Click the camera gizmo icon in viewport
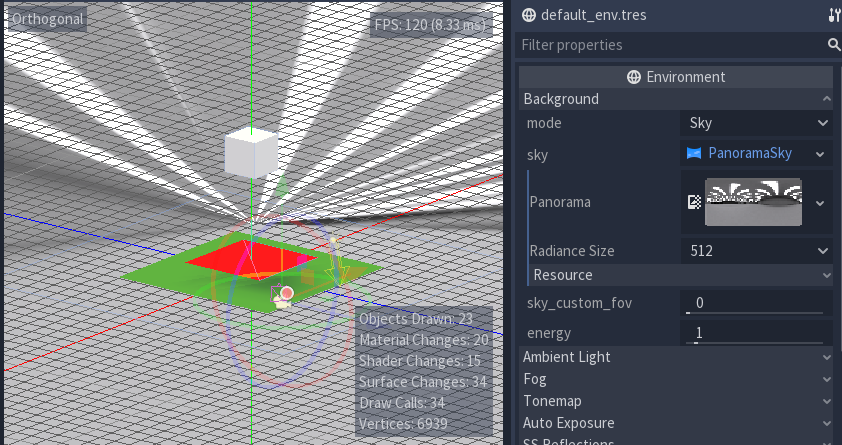 pos(282,302)
